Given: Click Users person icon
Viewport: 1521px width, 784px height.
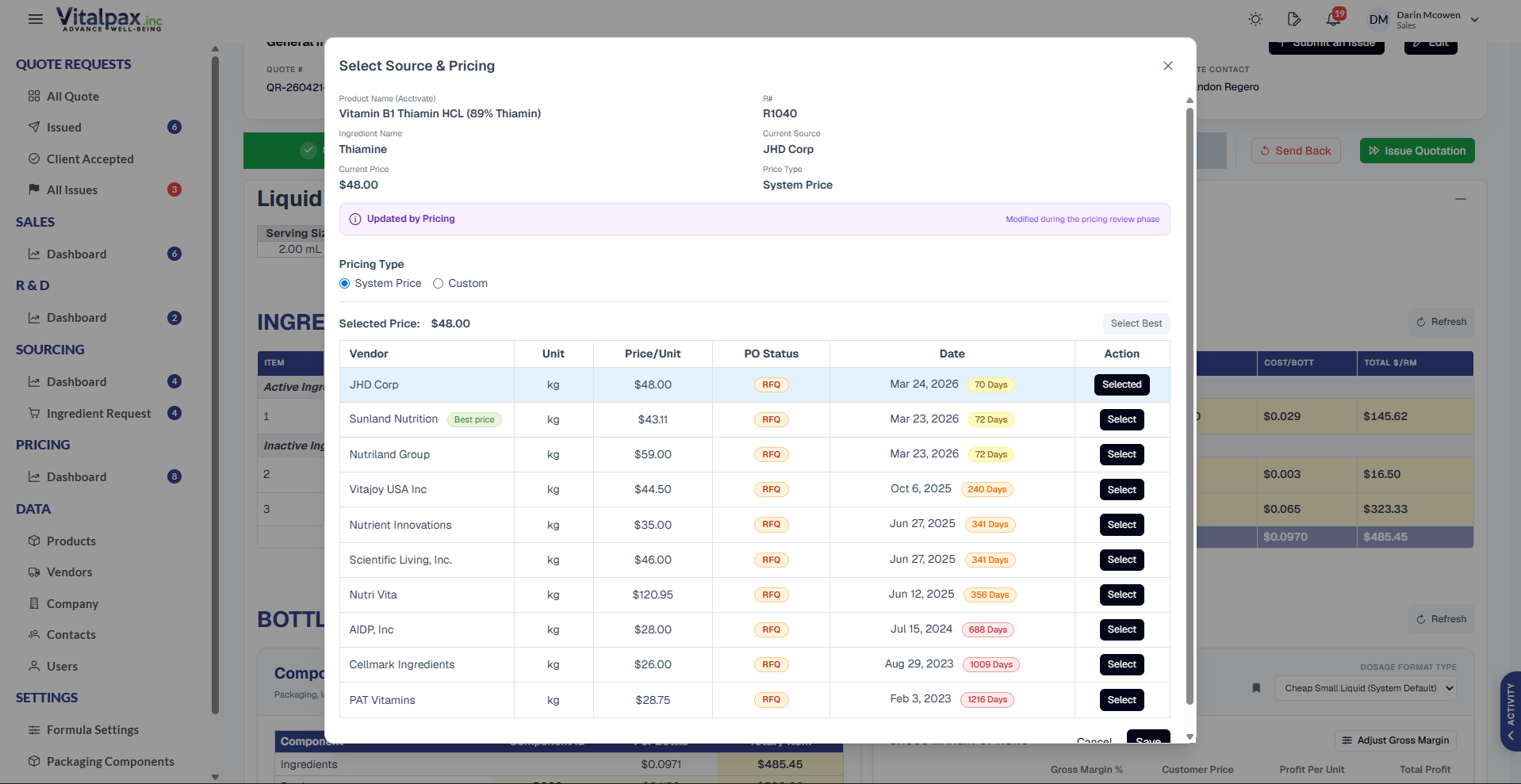Looking at the screenshot, I should [x=34, y=666].
